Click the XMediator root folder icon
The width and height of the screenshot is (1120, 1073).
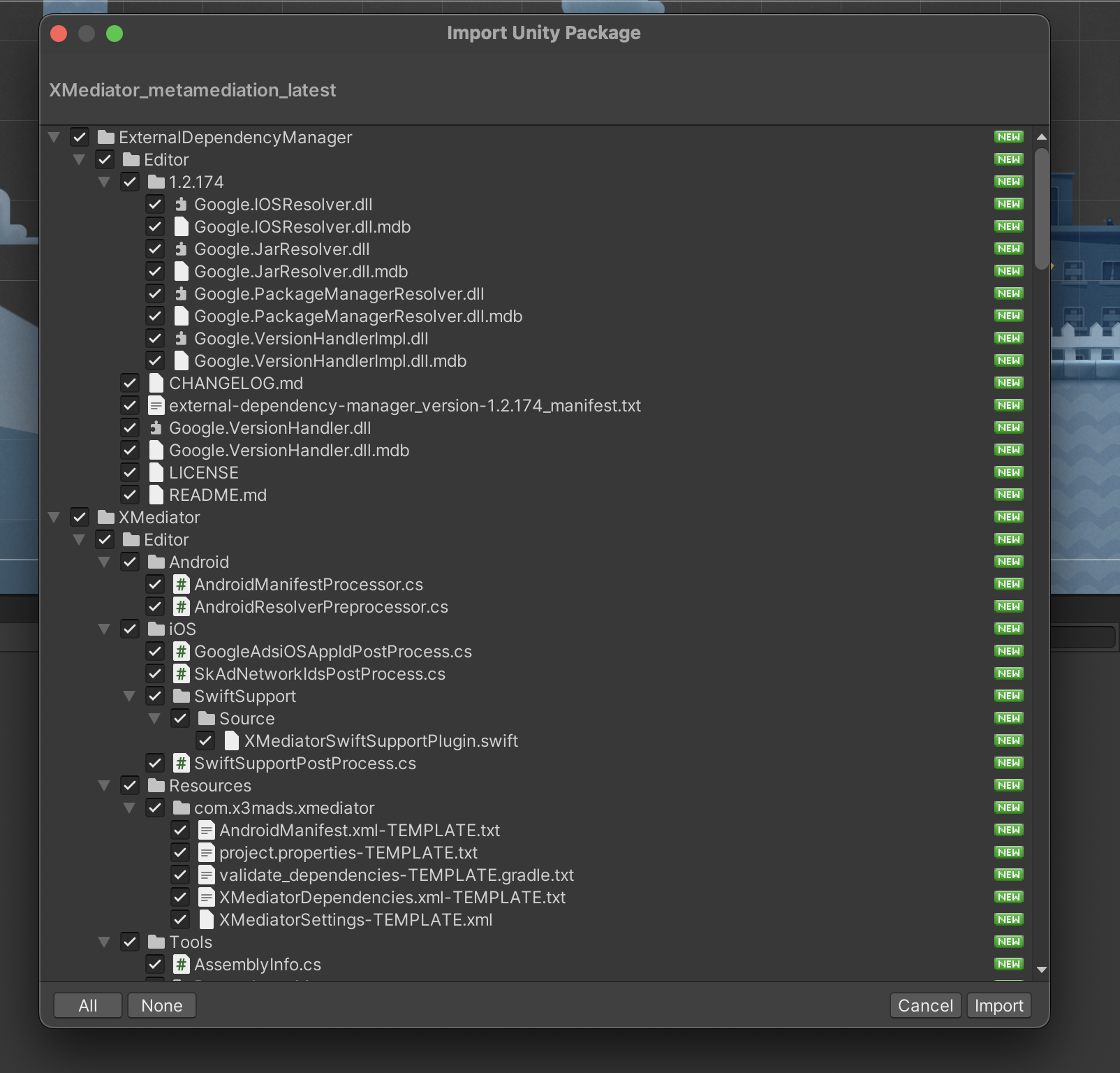[106, 517]
